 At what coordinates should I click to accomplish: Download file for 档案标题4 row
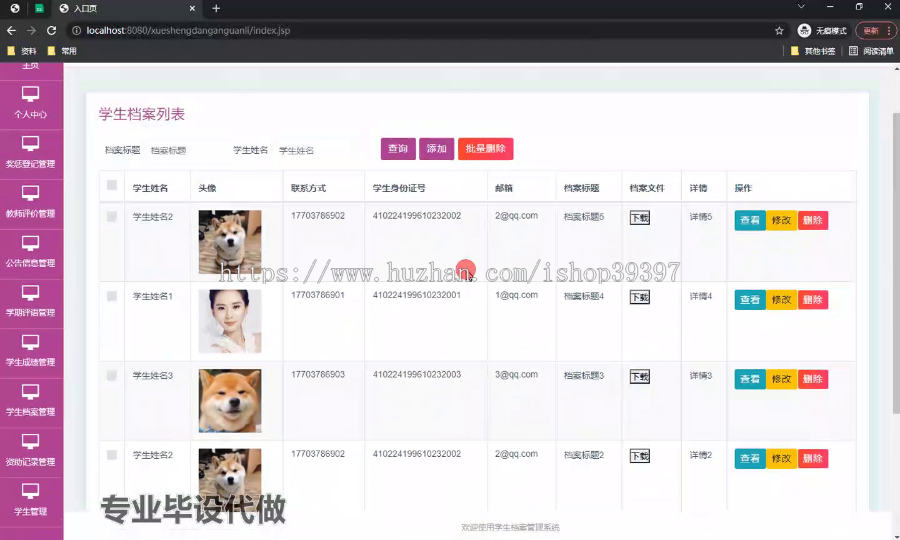(x=639, y=297)
